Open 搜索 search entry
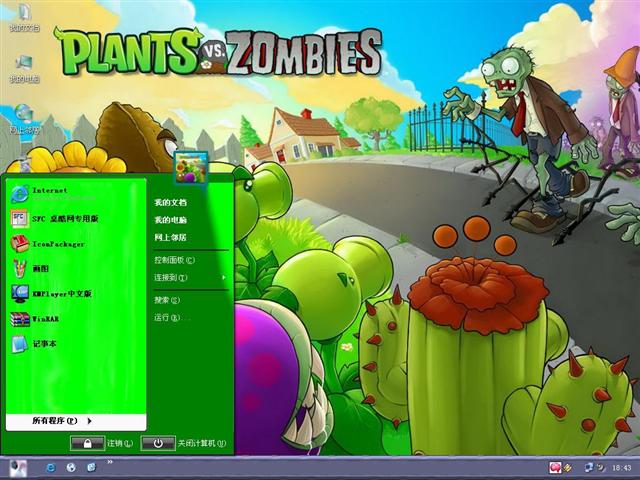 pyautogui.click(x=167, y=300)
